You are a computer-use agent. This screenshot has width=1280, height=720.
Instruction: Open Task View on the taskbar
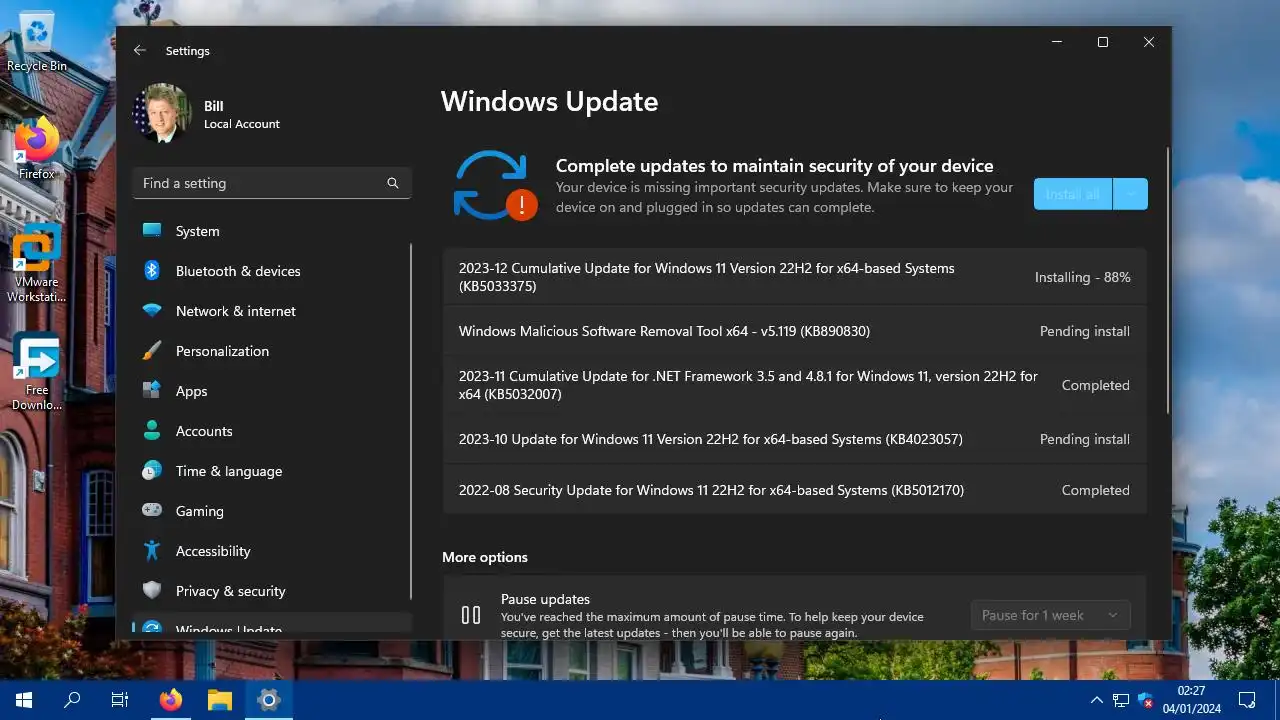(120, 700)
